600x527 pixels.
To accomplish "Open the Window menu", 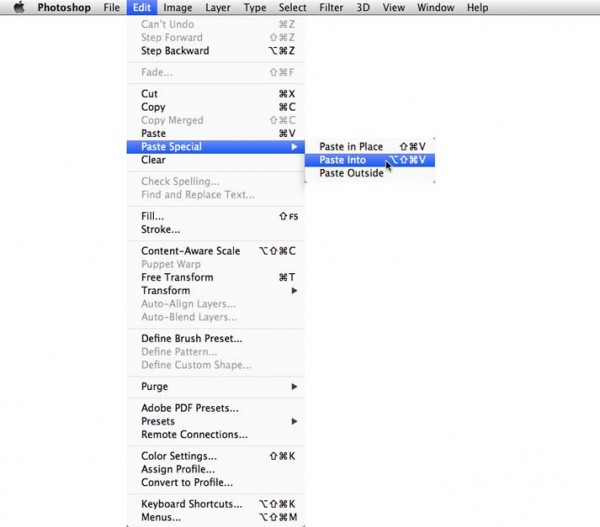I will click(x=437, y=7).
